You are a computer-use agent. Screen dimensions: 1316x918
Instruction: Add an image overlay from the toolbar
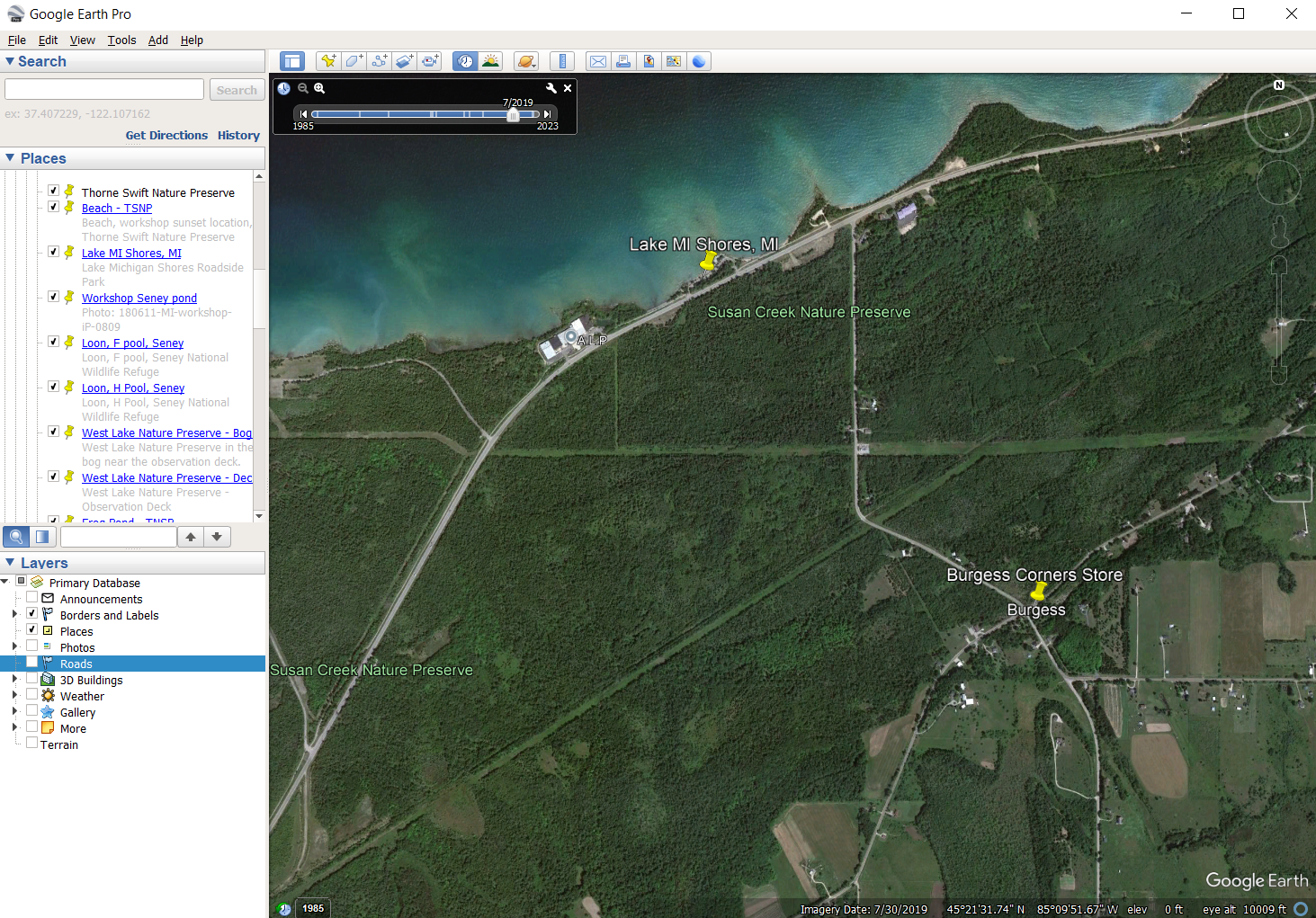point(404,61)
